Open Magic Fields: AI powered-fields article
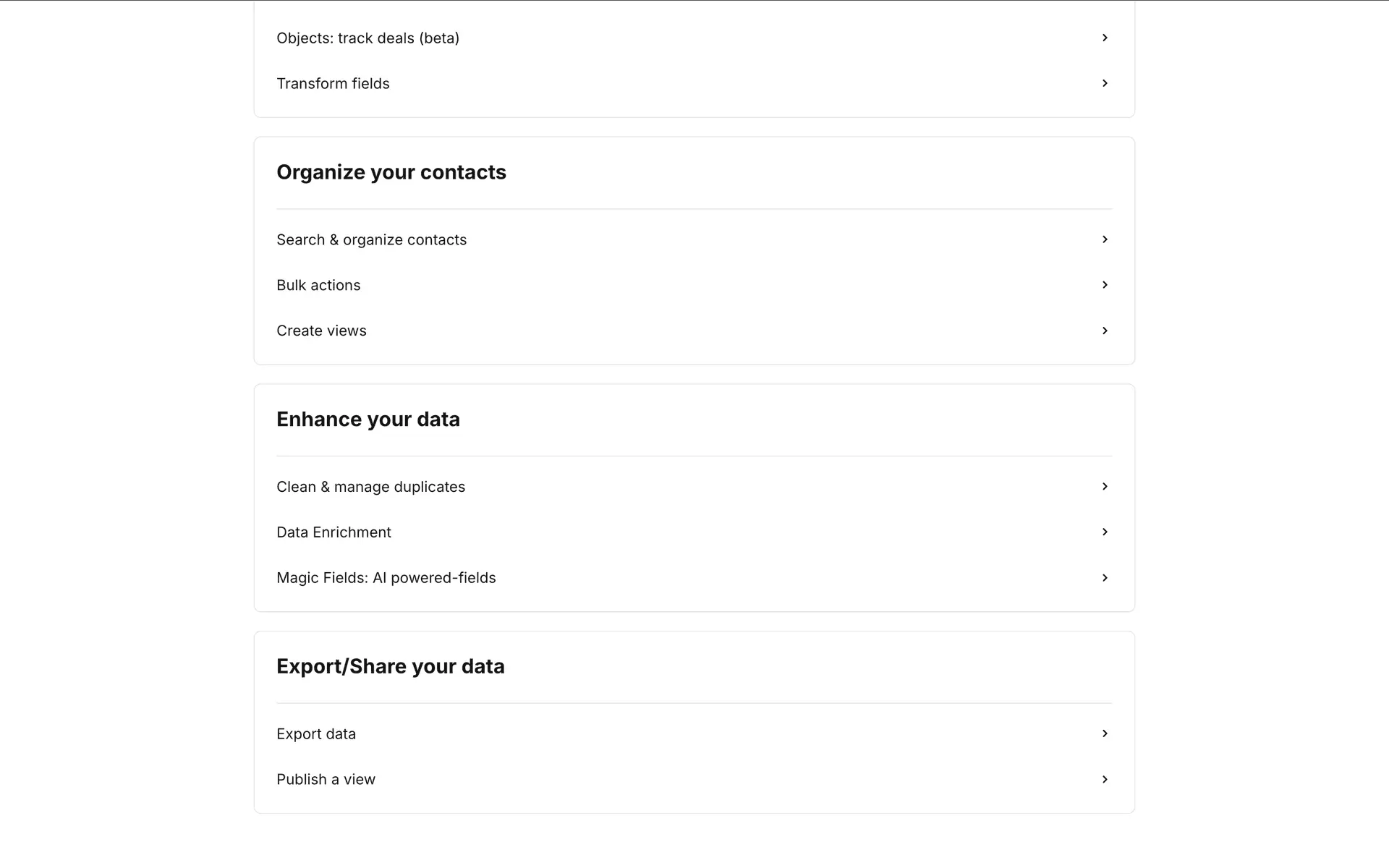The height and width of the screenshot is (868, 1389). click(x=386, y=579)
